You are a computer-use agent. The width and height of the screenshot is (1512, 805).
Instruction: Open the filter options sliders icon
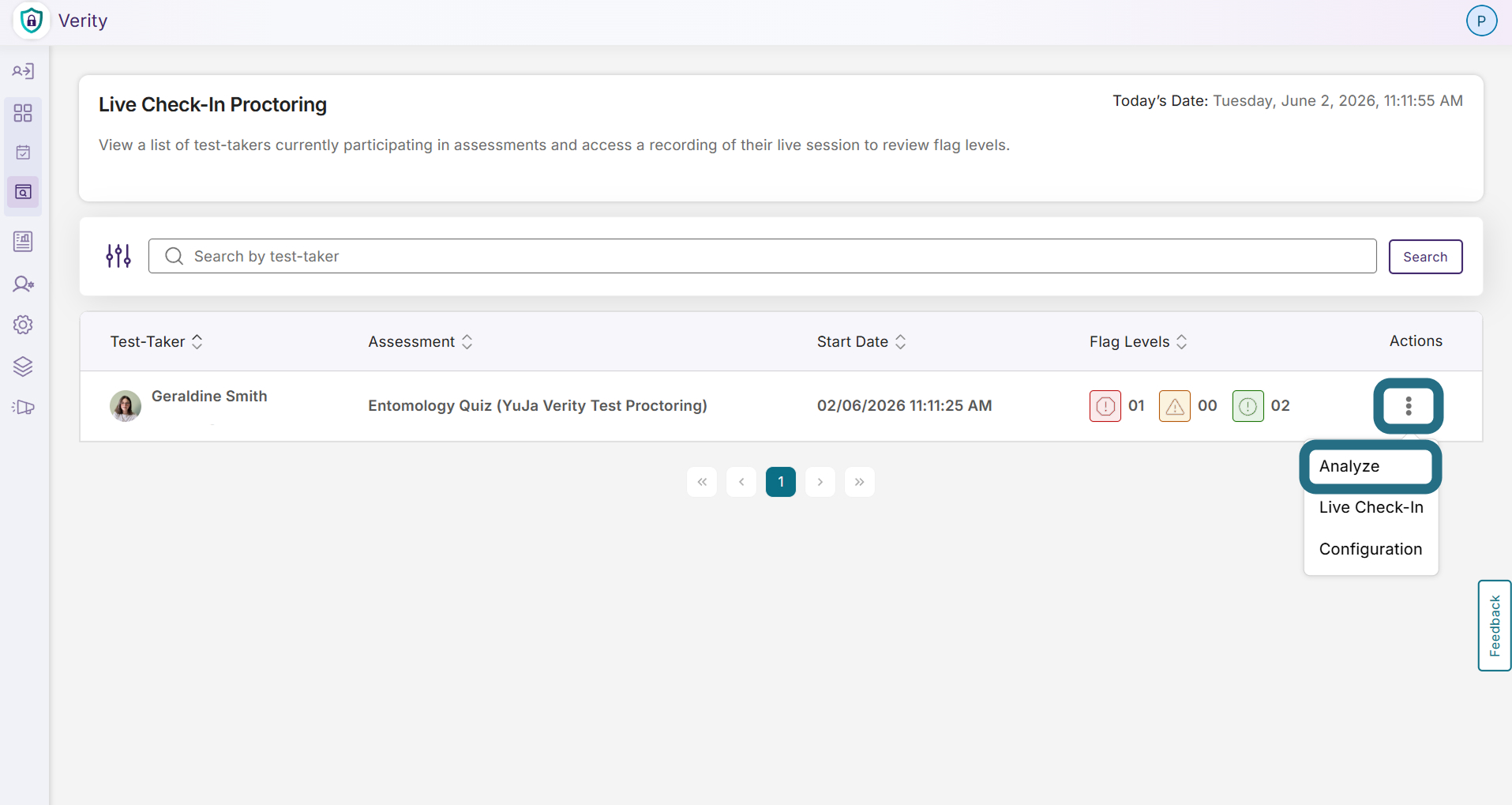(118, 256)
